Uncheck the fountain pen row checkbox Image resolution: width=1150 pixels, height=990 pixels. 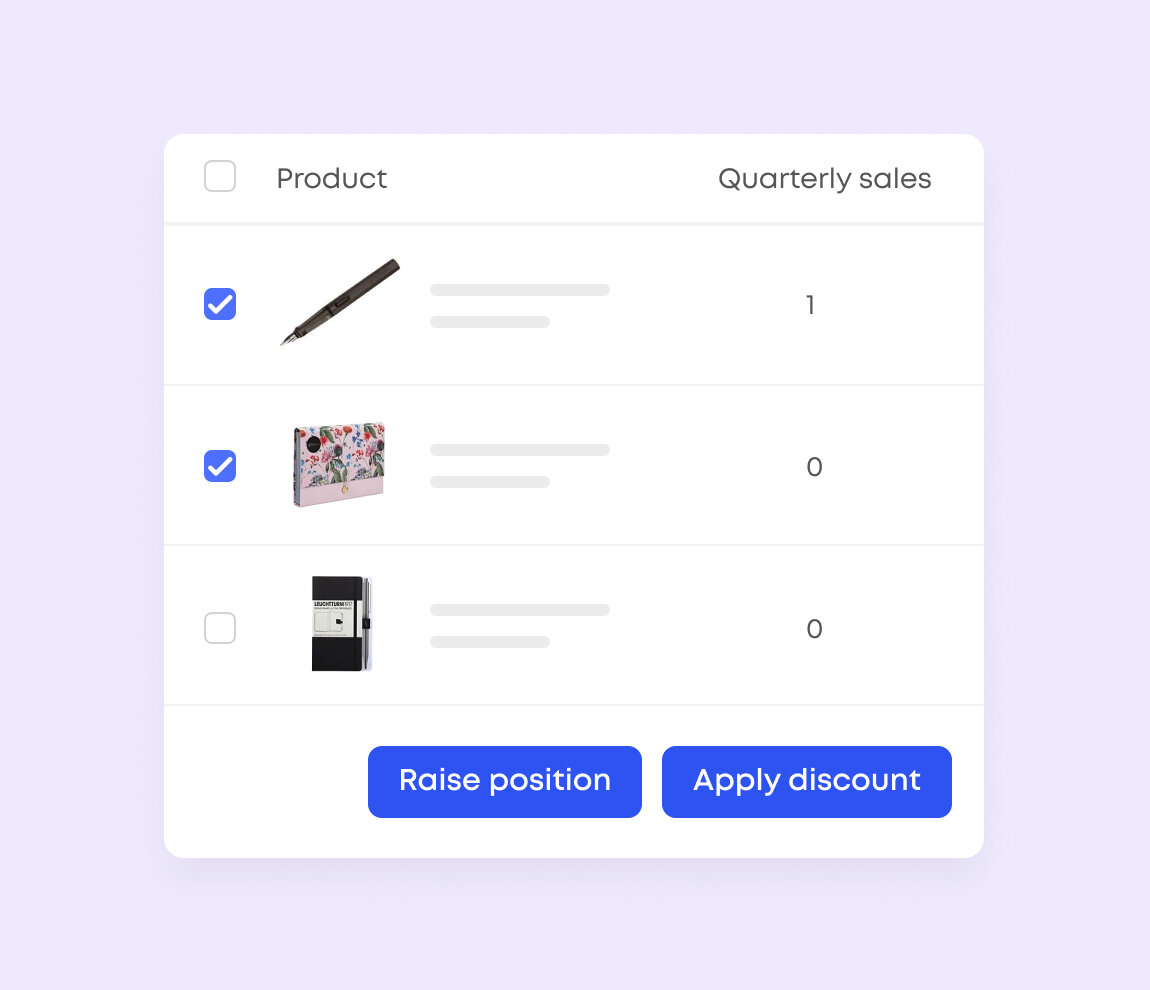220,304
